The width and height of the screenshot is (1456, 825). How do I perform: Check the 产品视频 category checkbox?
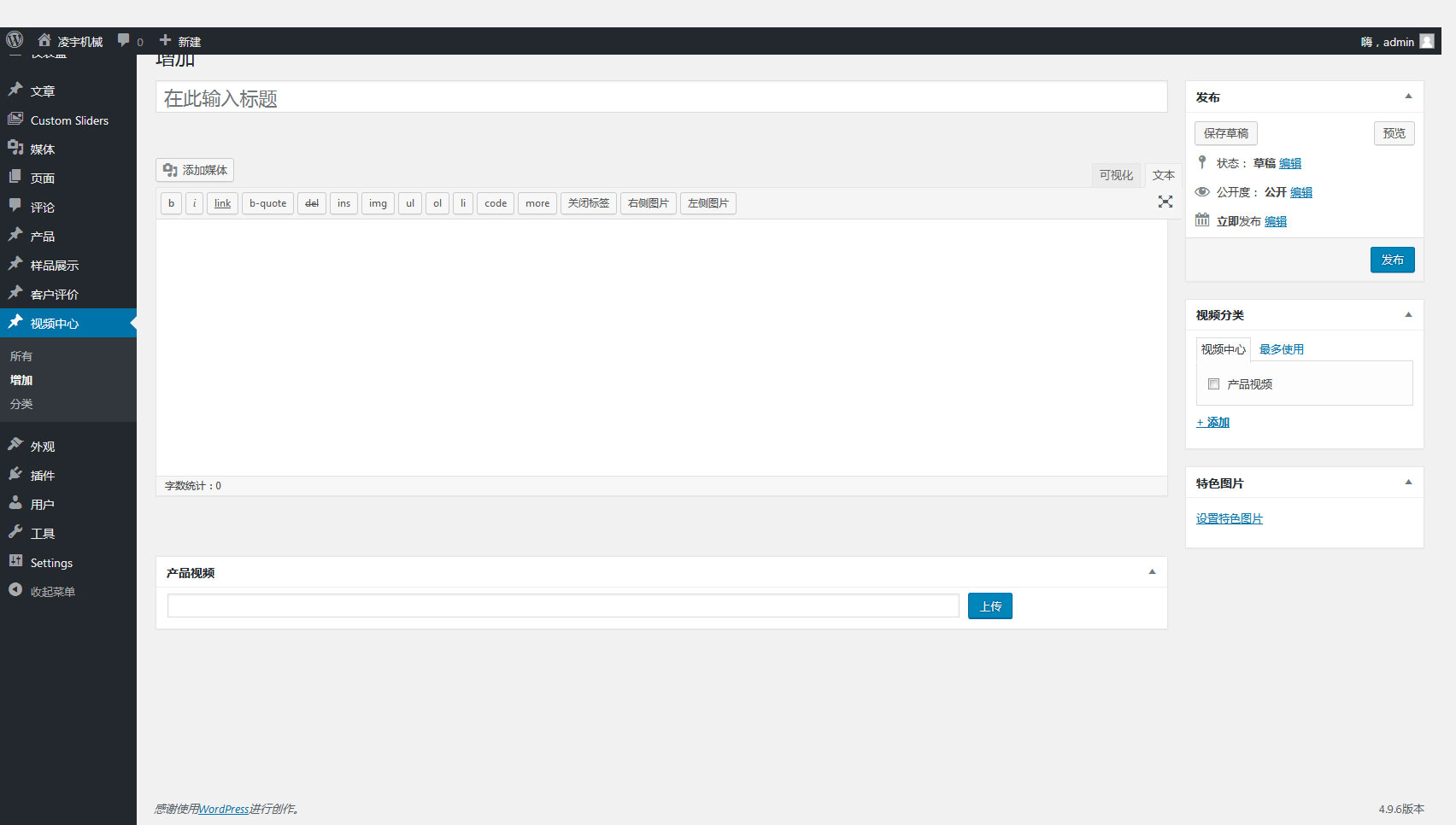1213,384
